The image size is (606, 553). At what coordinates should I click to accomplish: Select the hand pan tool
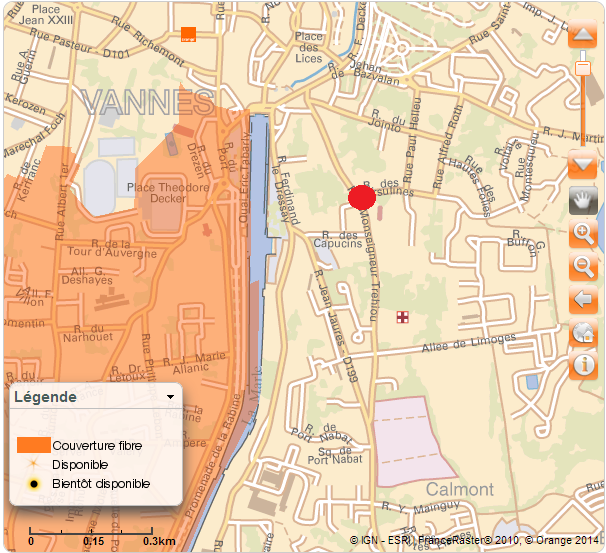(x=582, y=200)
